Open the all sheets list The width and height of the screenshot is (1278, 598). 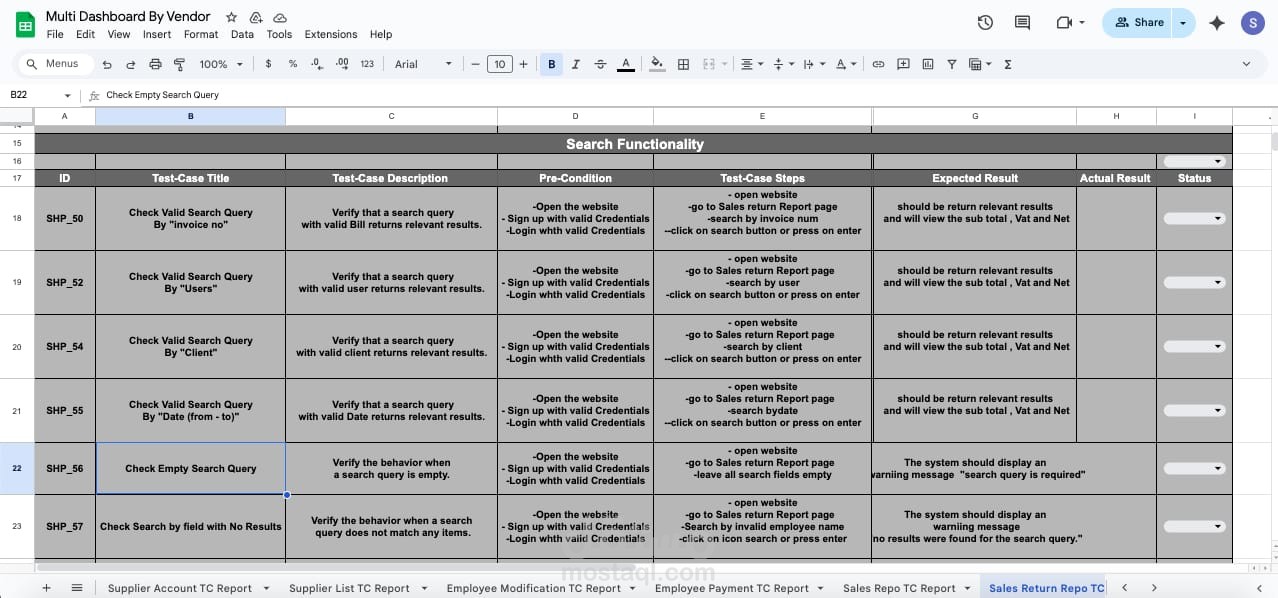click(77, 588)
